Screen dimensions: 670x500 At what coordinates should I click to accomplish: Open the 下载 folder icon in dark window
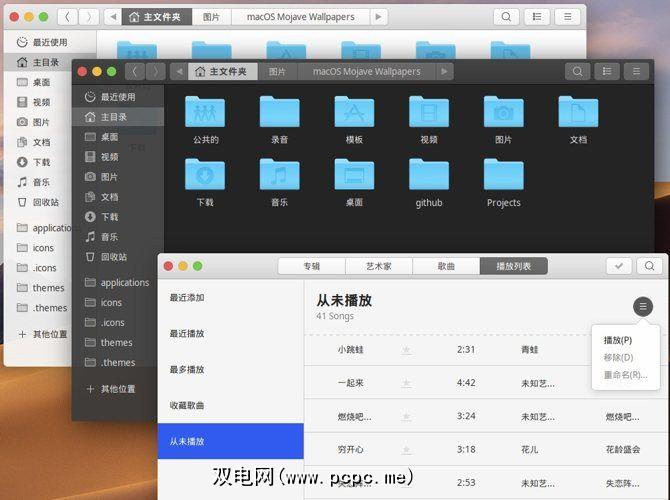point(205,174)
